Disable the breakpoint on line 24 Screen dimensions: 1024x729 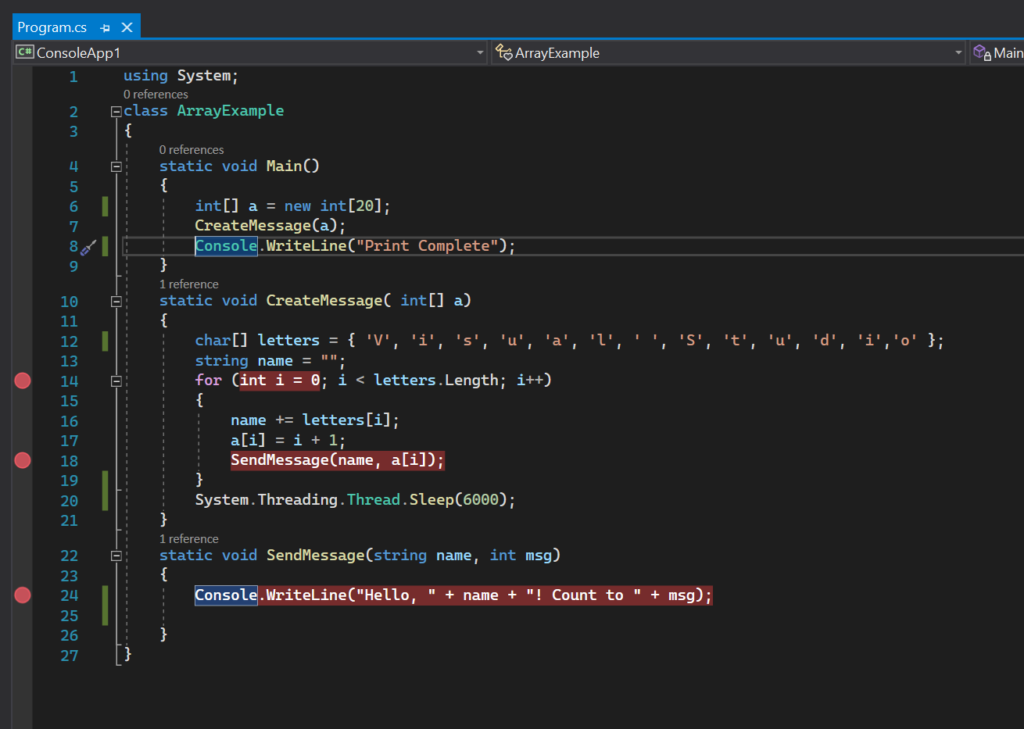(x=22, y=595)
